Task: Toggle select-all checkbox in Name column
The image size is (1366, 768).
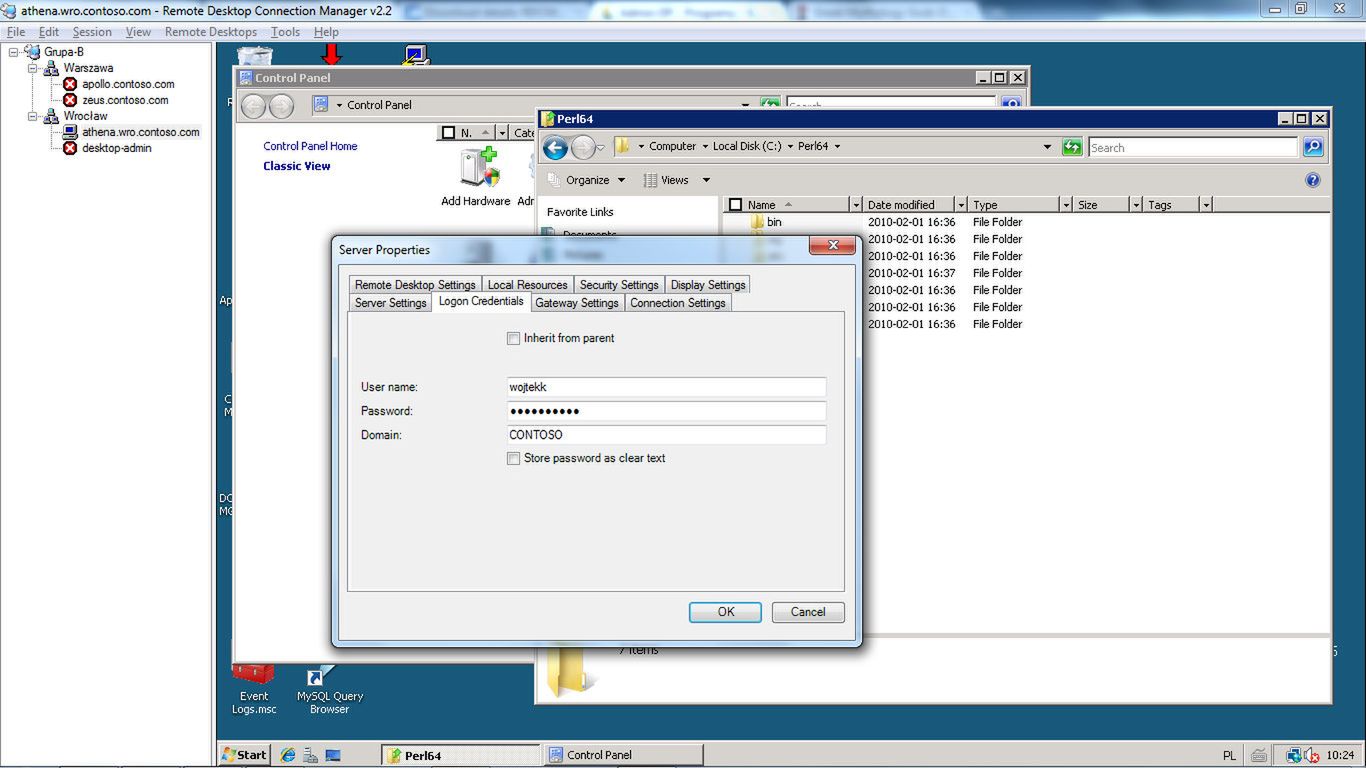Action: tap(736, 205)
